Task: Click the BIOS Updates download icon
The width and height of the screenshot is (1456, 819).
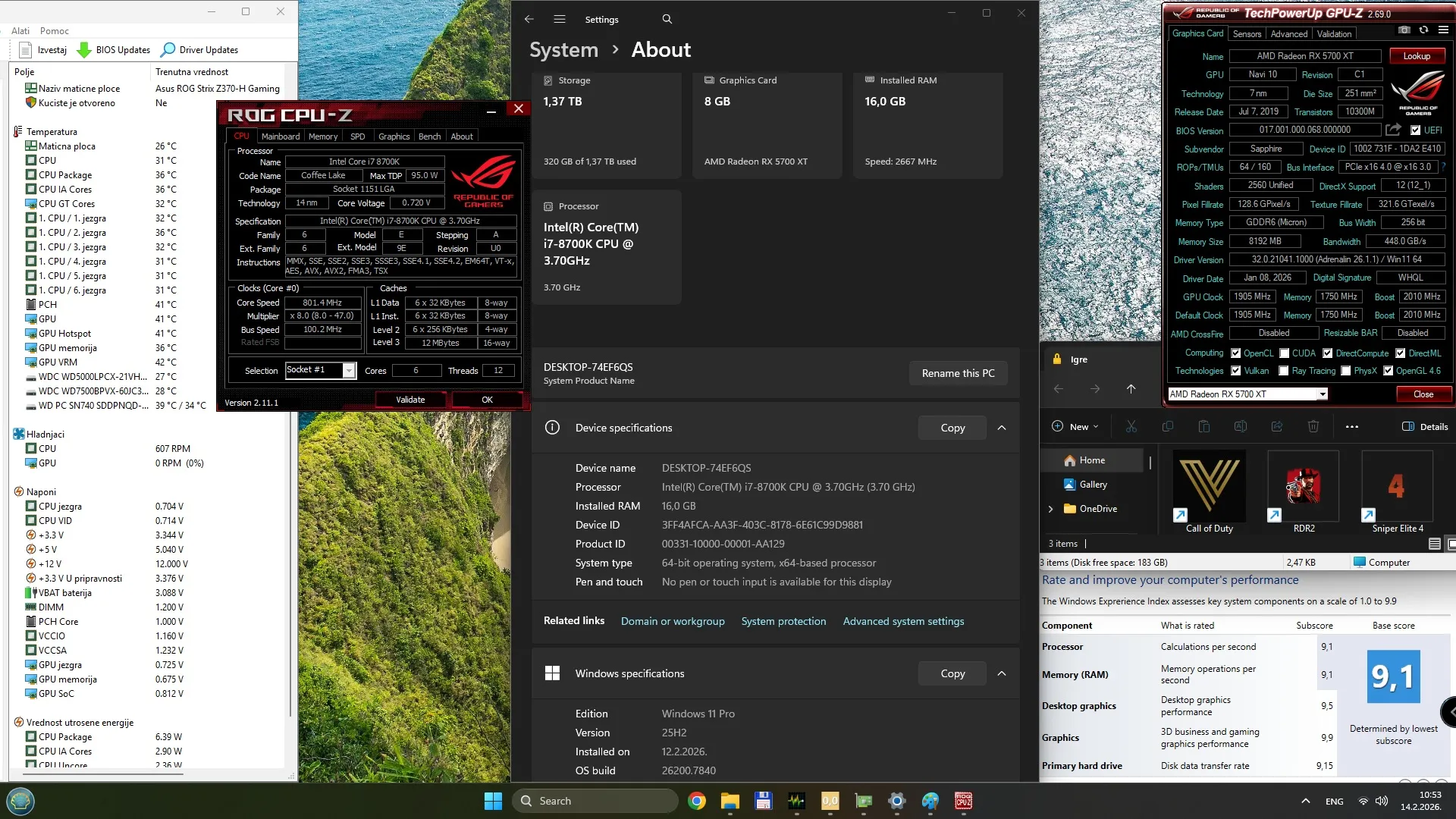Action: [x=84, y=50]
